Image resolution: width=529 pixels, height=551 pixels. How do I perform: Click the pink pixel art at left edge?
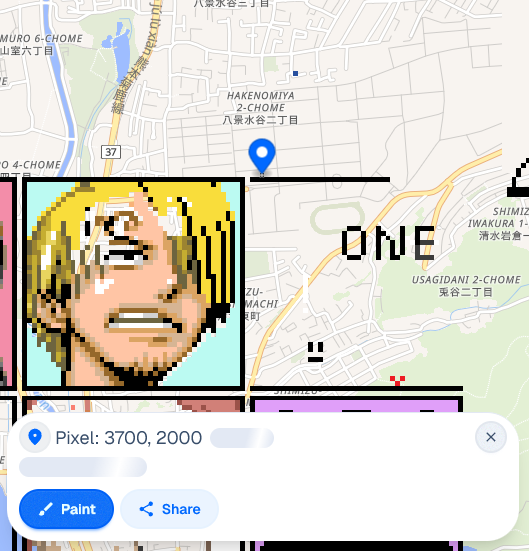click(6, 283)
